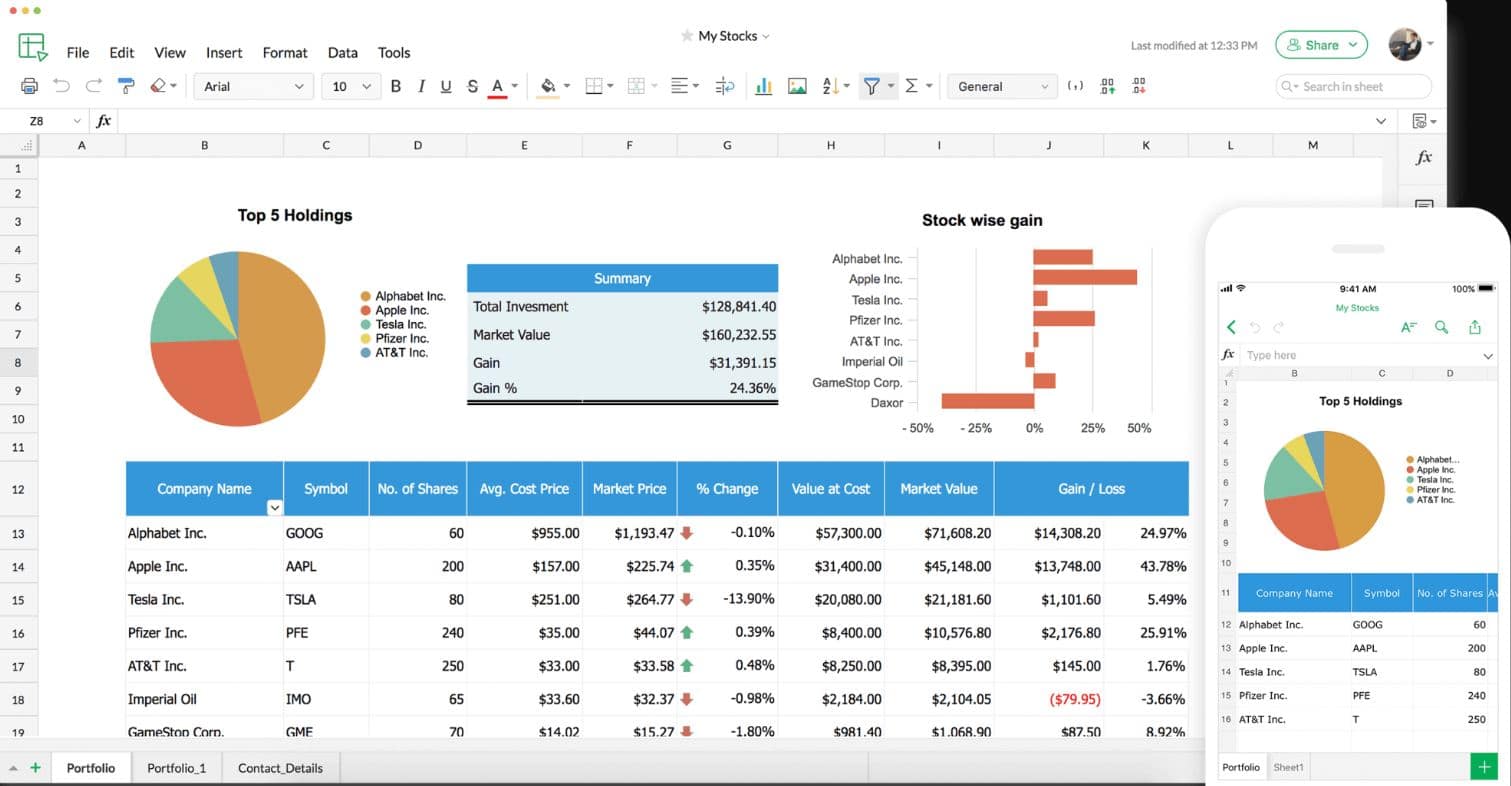Click the Zoho Sheet app logo
Viewport: 1511px width, 786px height.
click(x=32, y=46)
